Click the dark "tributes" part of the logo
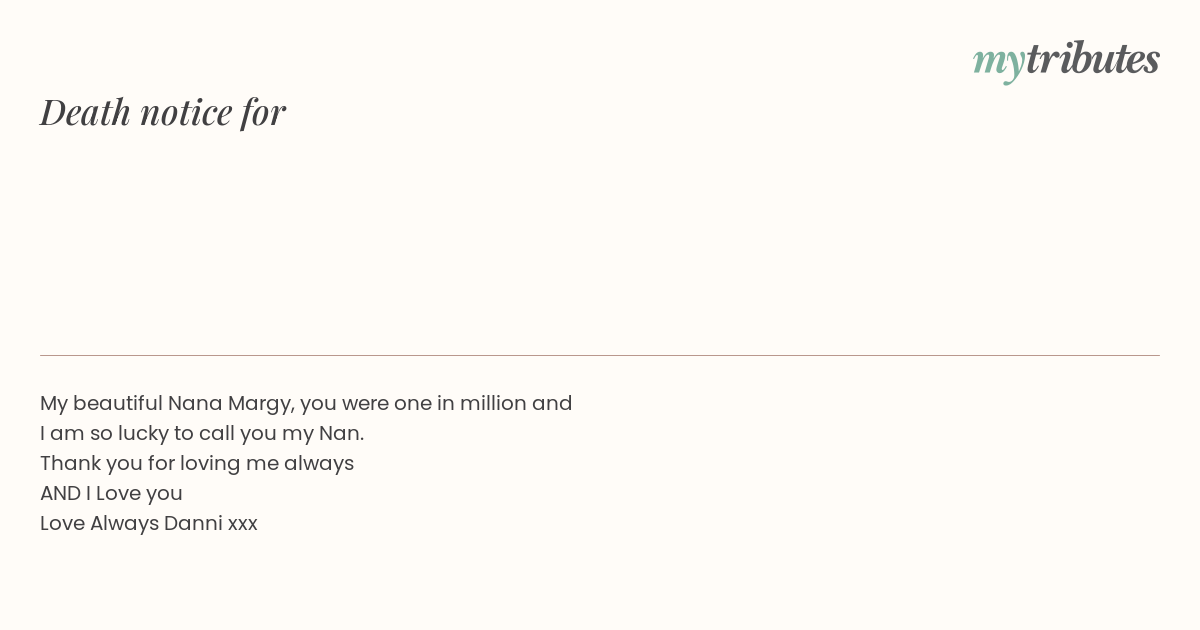 point(1093,58)
